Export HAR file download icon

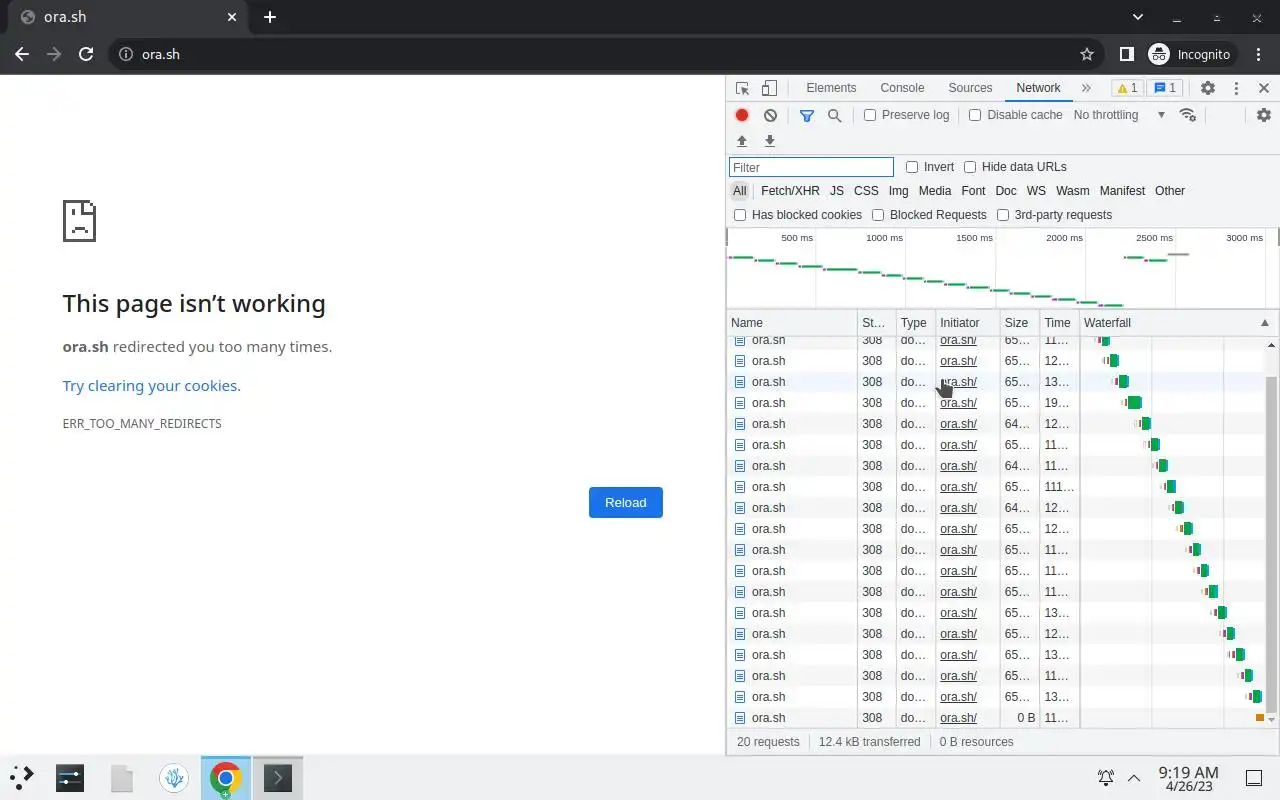(770, 141)
